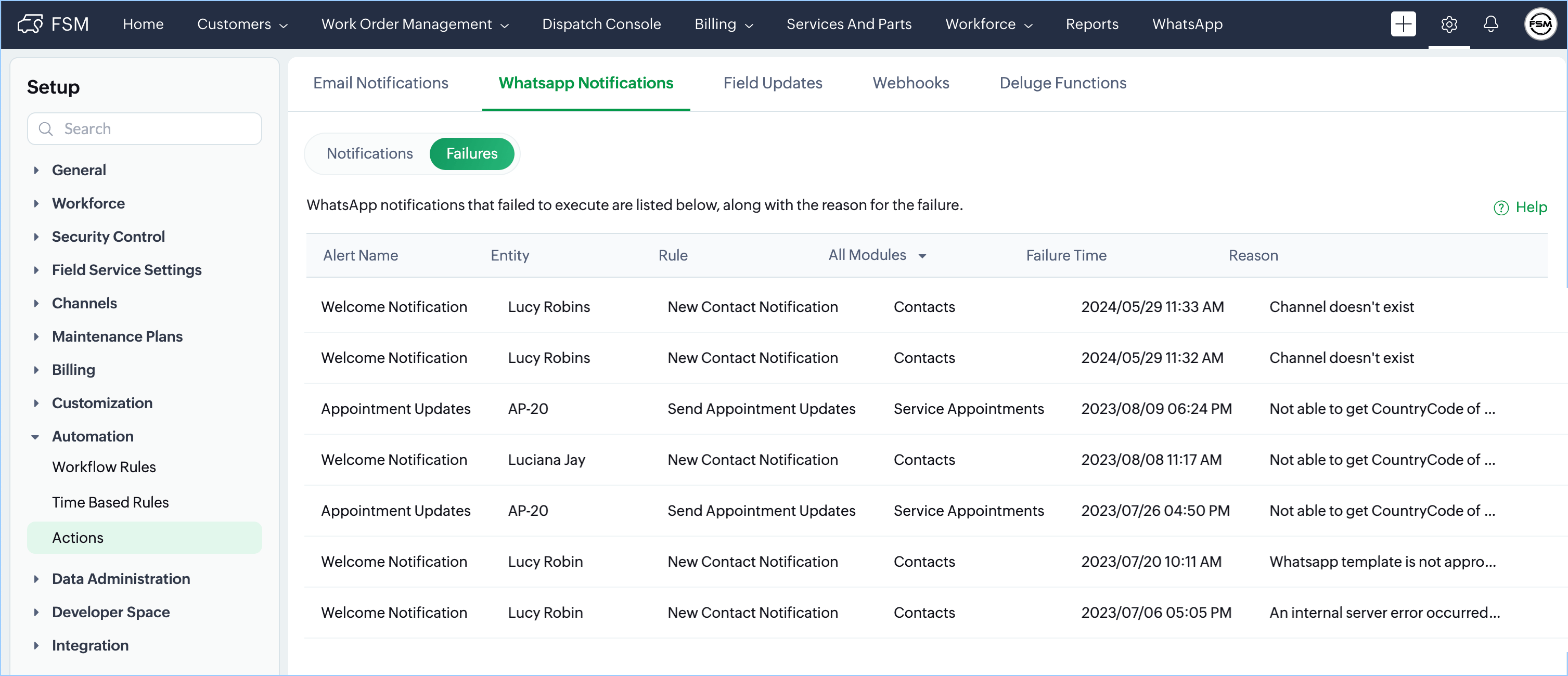This screenshot has width=1568, height=676.
Task: Click the FSM profile avatar
Action: point(1540,24)
